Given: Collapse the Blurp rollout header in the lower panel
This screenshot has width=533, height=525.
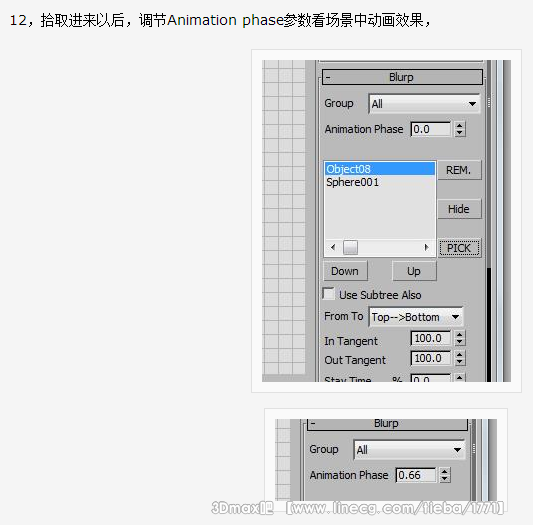Looking at the screenshot, I should click(387, 424).
